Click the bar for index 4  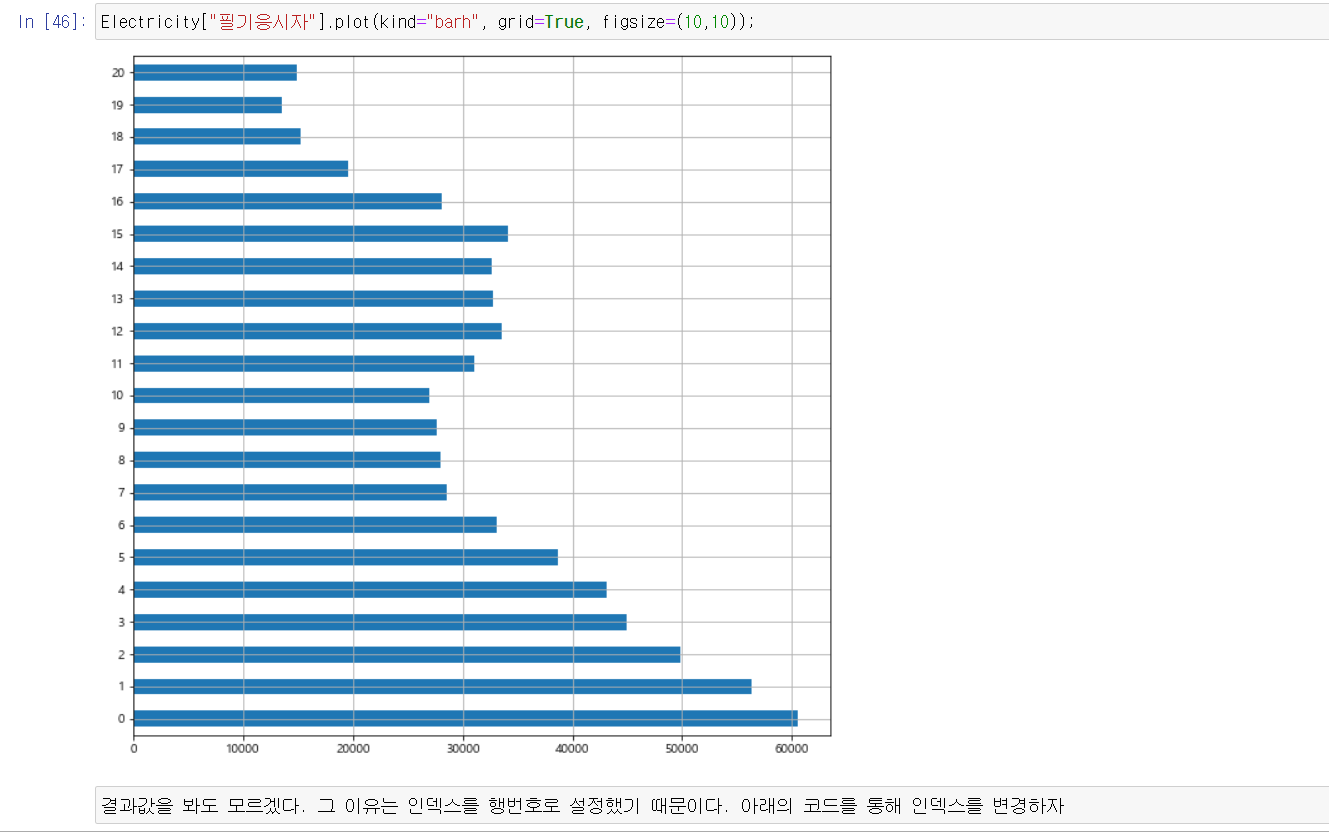click(x=370, y=590)
